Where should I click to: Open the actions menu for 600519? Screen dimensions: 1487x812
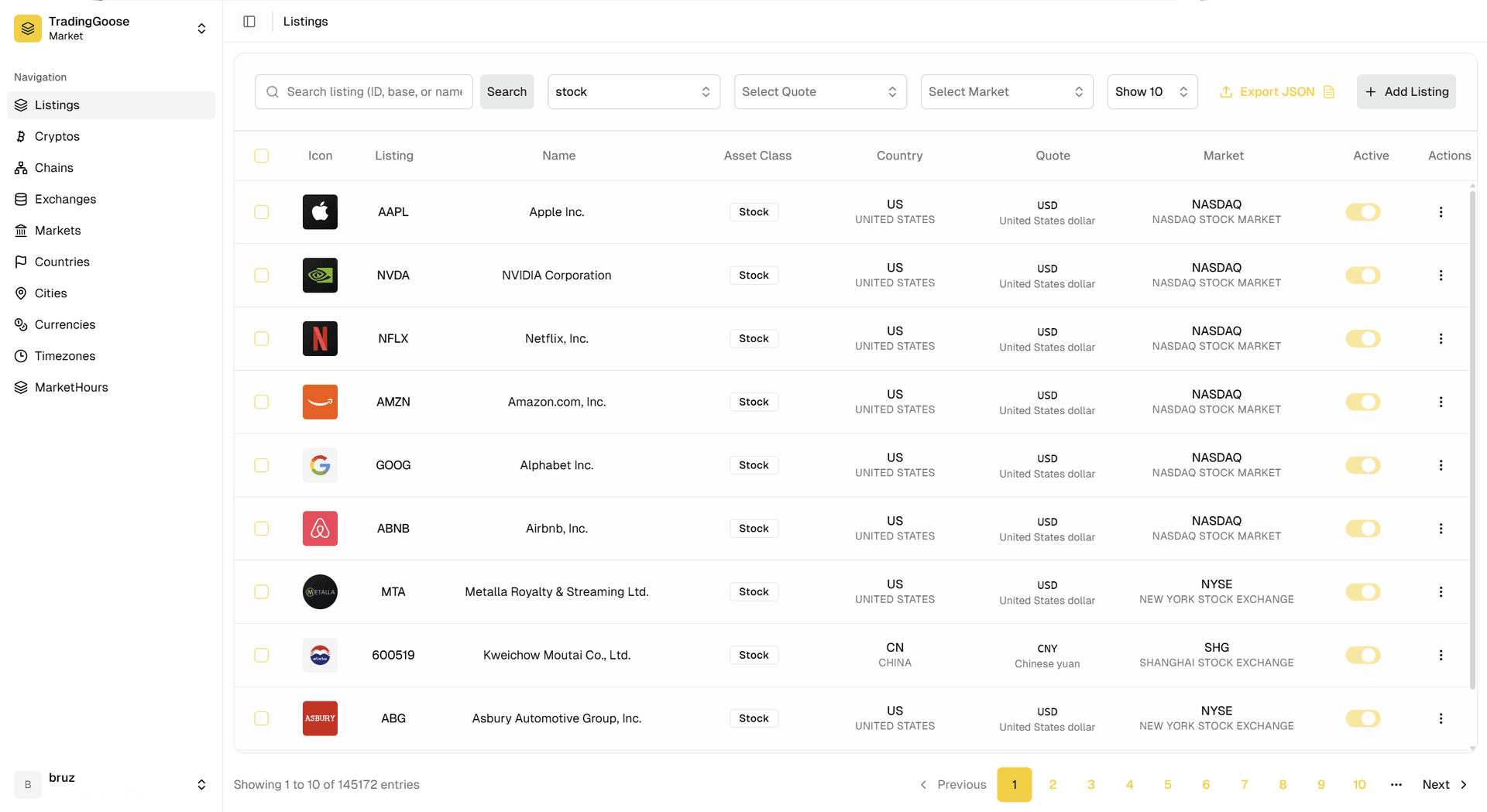coord(1441,655)
